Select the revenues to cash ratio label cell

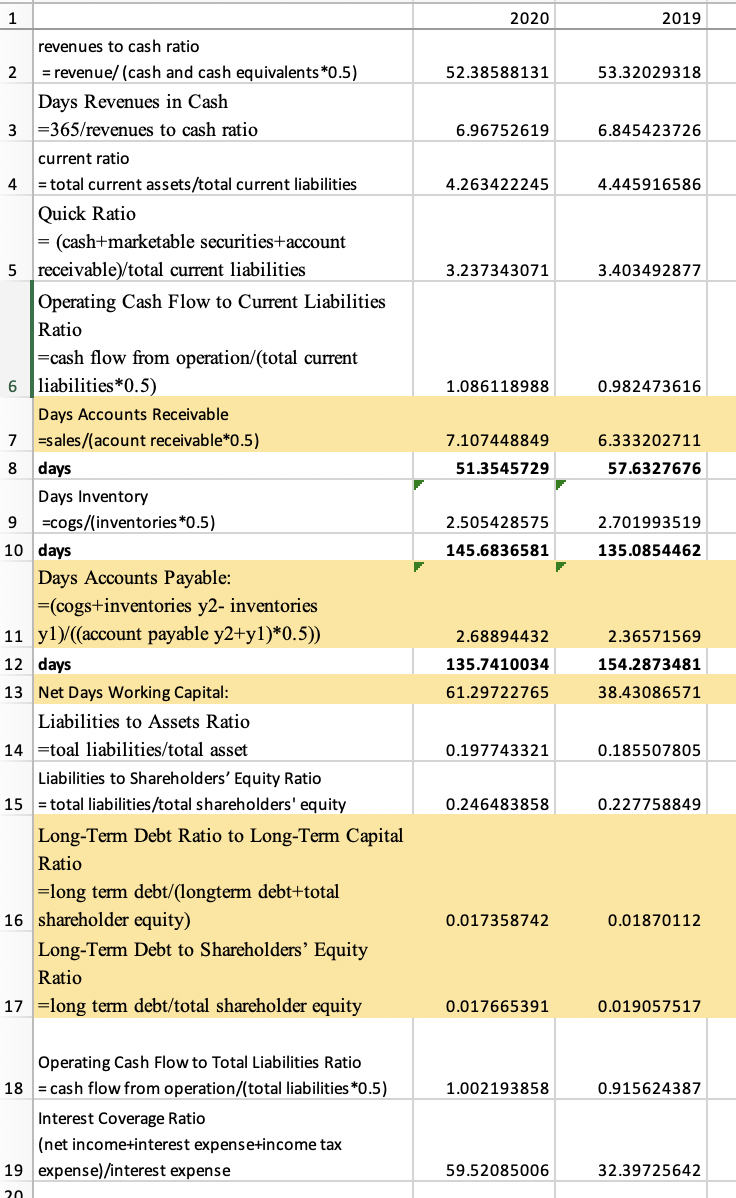tap(222, 57)
